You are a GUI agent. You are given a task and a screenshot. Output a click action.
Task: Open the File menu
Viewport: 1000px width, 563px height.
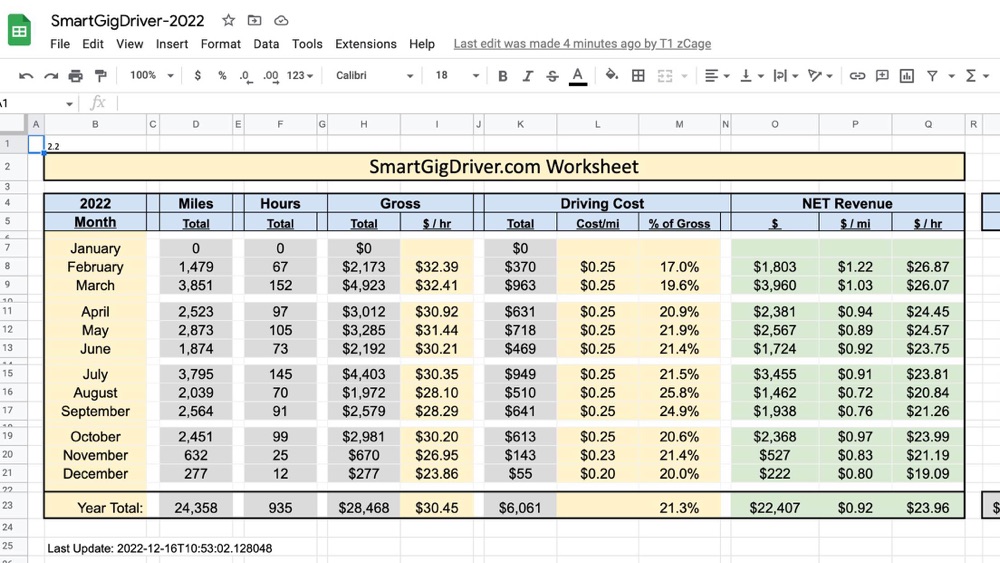click(x=60, y=44)
